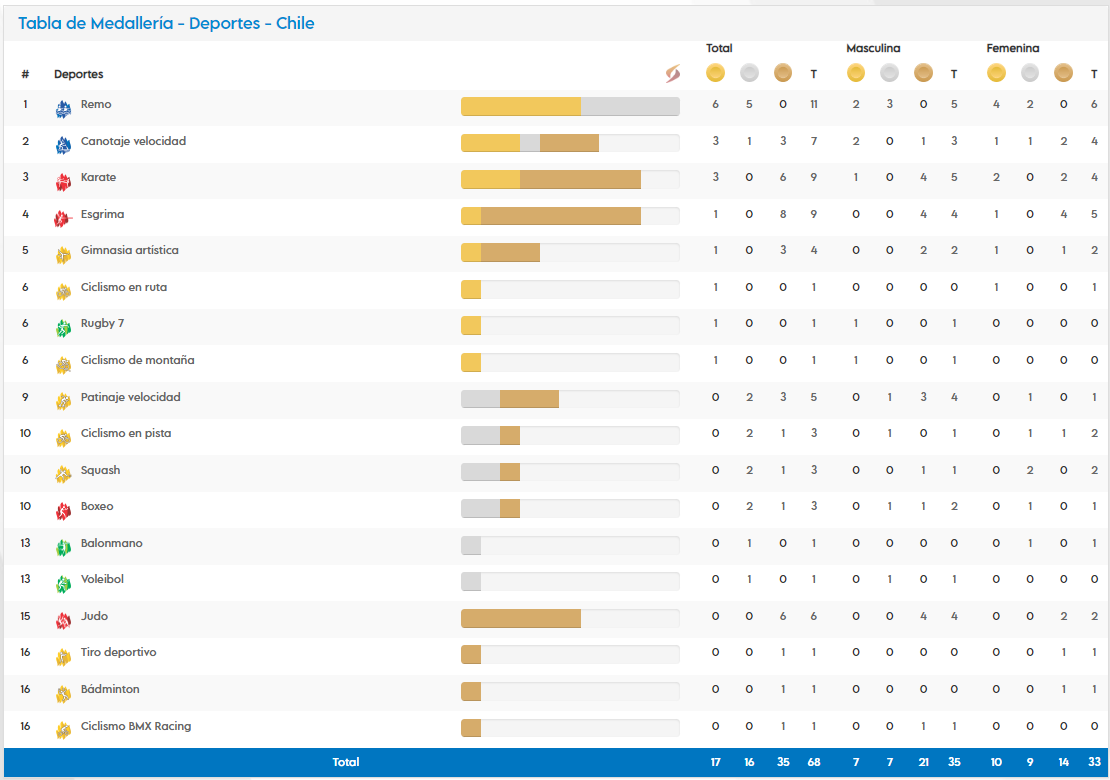The image size is (1110, 780).
Task: Click the Remo medal distribution bar
Action: click(569, 106)
